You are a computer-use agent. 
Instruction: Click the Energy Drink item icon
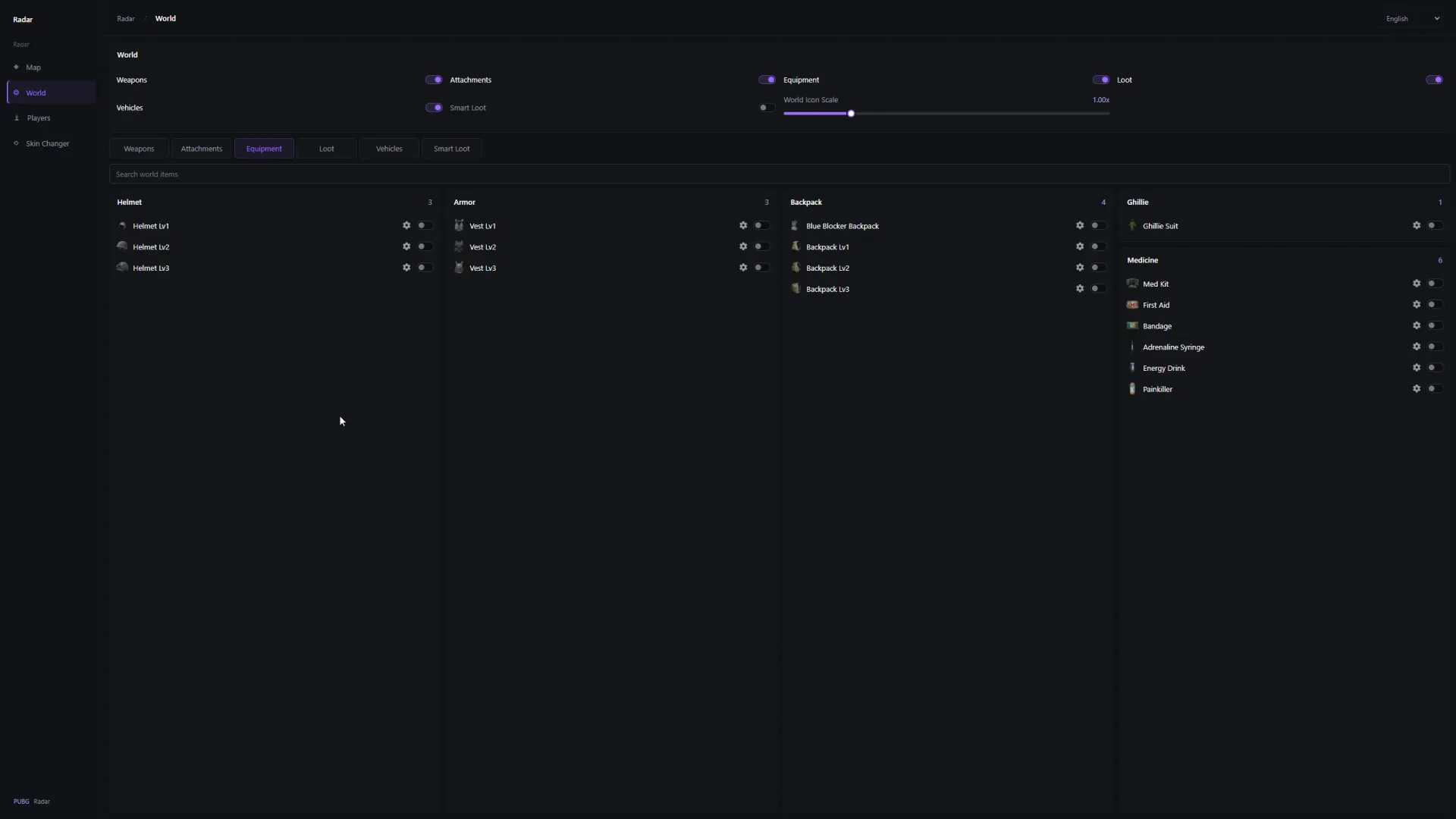click(x=1132, y=368)
